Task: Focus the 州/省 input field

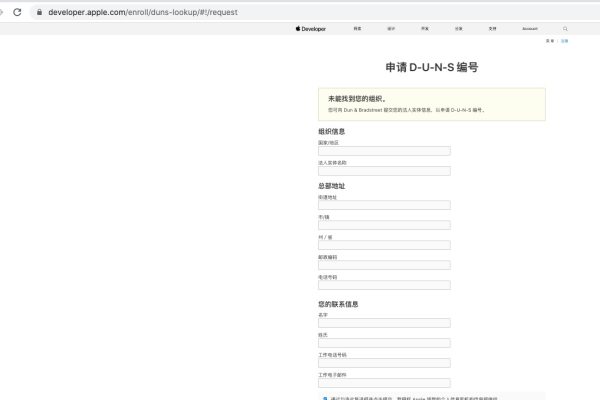Action: tap(384, 245)
